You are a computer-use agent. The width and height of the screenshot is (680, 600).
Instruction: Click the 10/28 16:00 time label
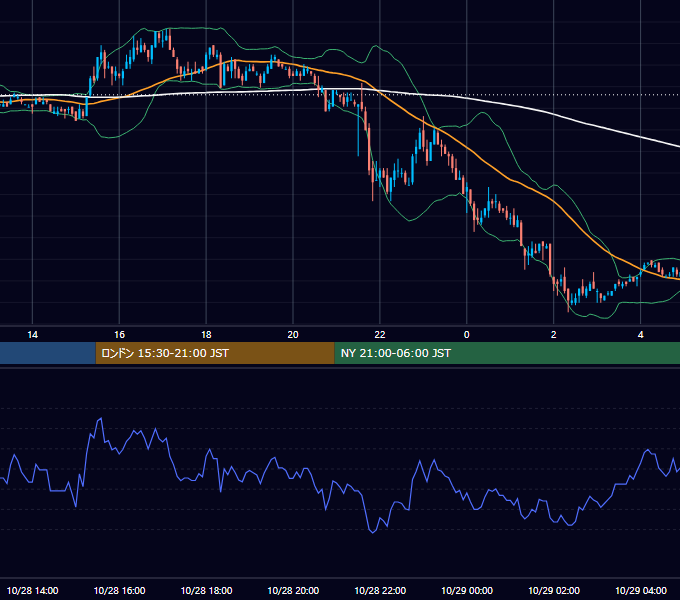(x=119, y=590)
